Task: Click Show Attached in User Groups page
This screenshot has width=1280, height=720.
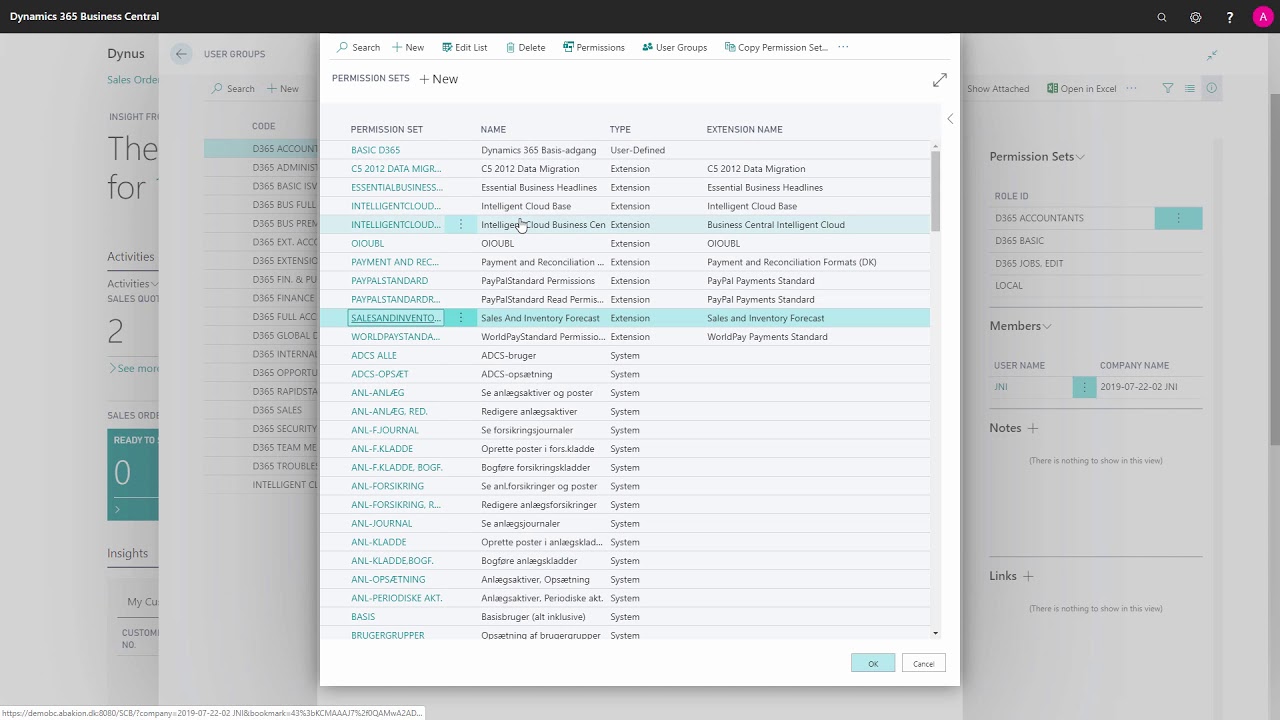Action: (998, 88)
